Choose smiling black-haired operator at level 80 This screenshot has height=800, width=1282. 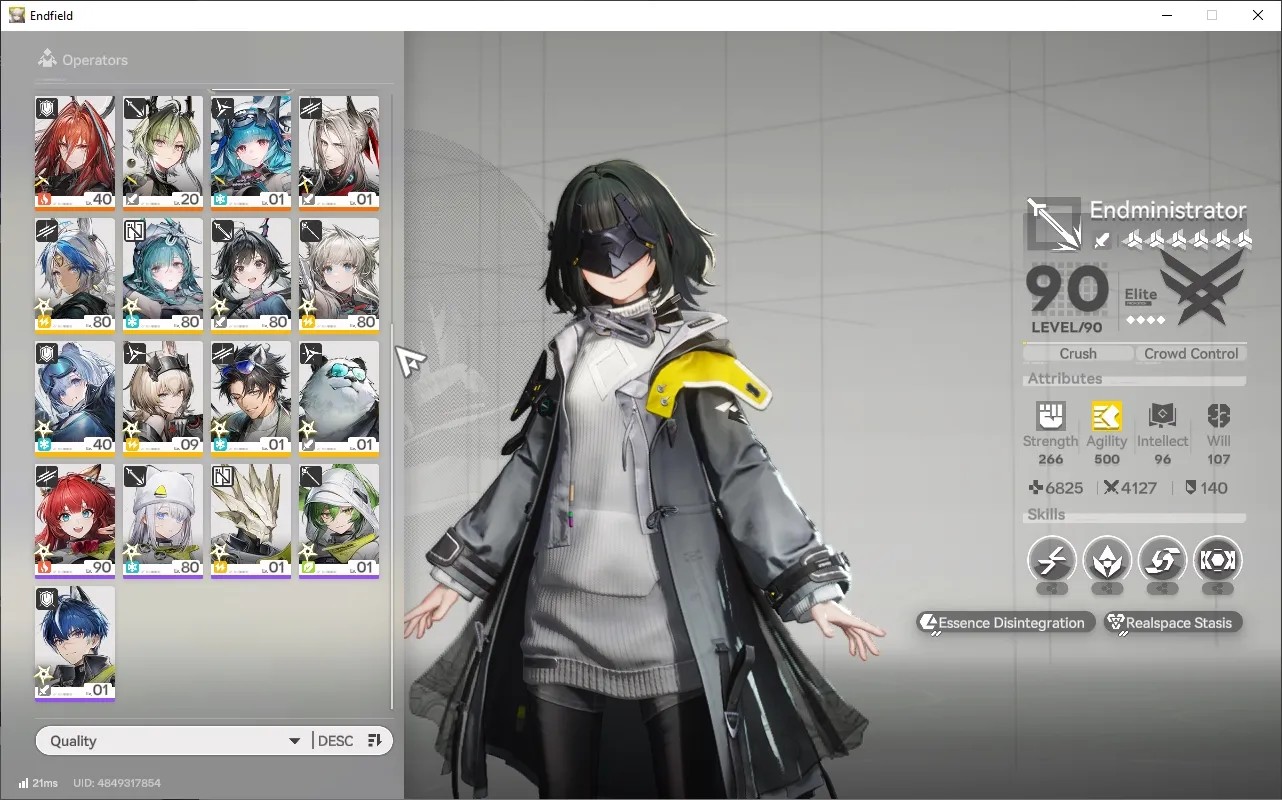pos(251,275)
